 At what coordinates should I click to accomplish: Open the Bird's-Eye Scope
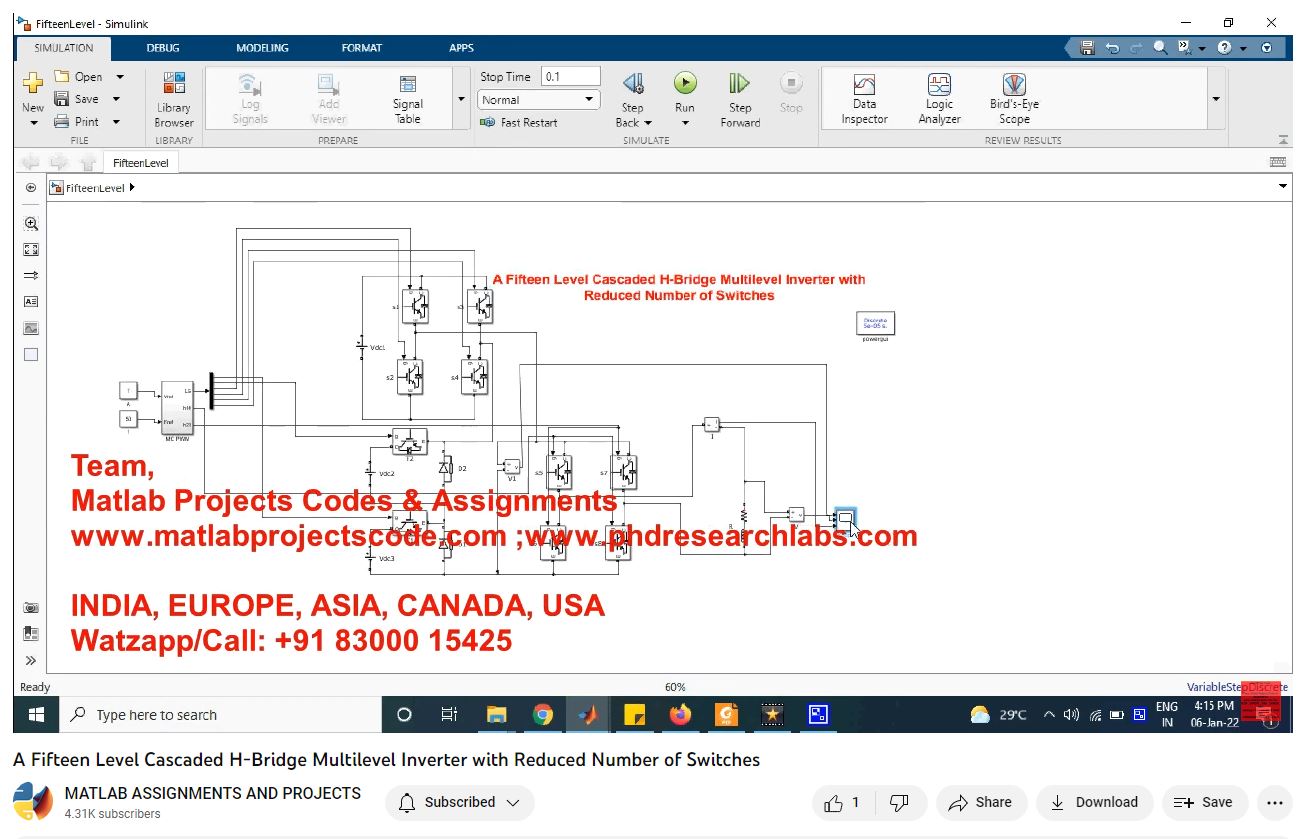(1014, 99)
